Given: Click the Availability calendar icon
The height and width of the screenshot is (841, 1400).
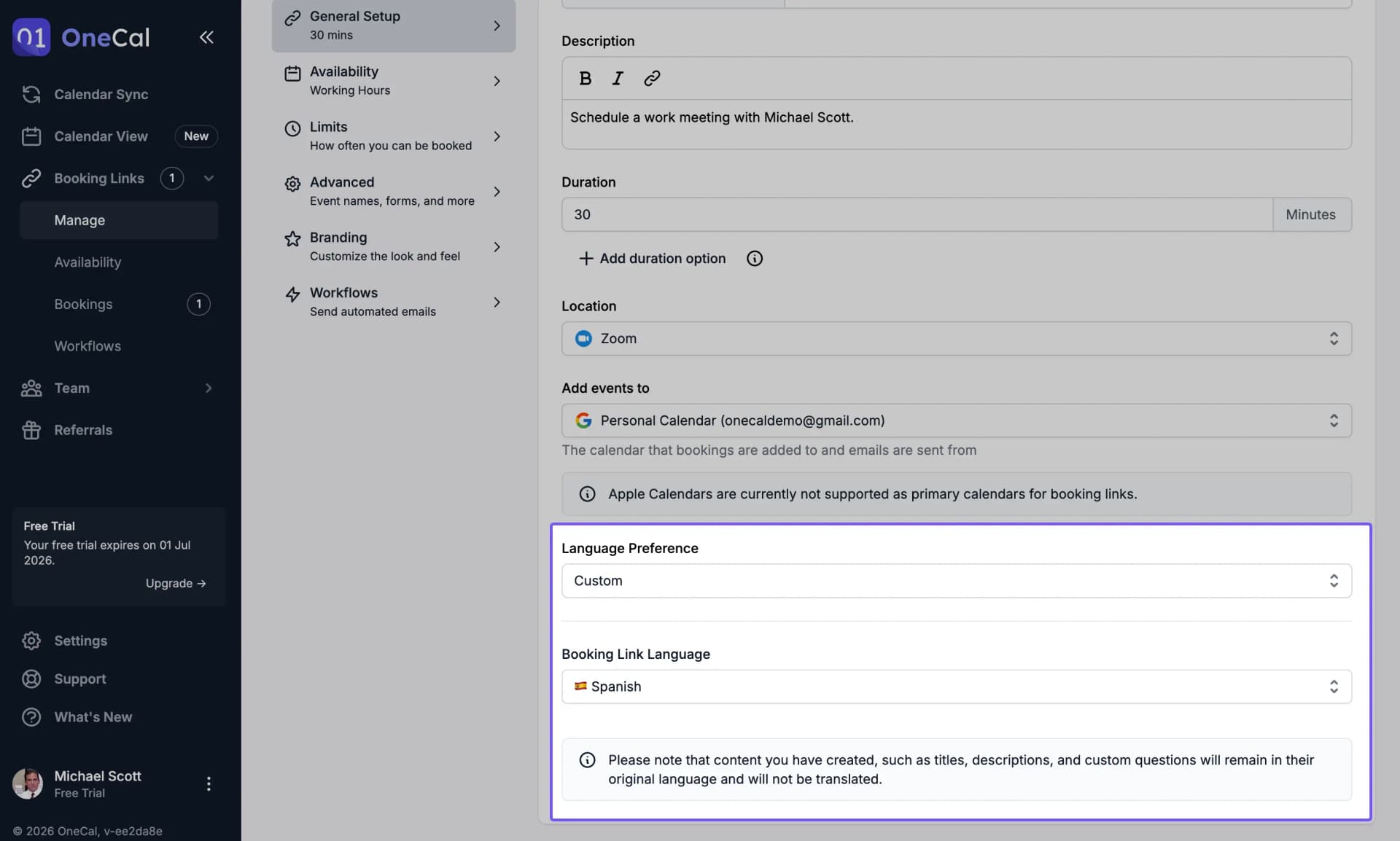Looking at the screenshot, I should click(x=292, y=72).
